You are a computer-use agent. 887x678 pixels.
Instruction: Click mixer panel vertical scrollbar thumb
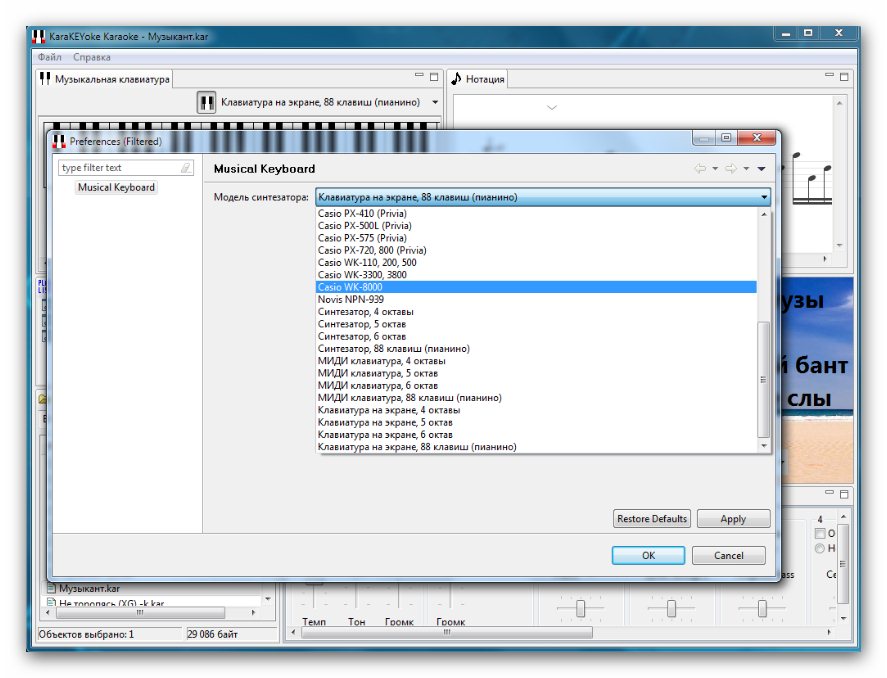(843, 564)
